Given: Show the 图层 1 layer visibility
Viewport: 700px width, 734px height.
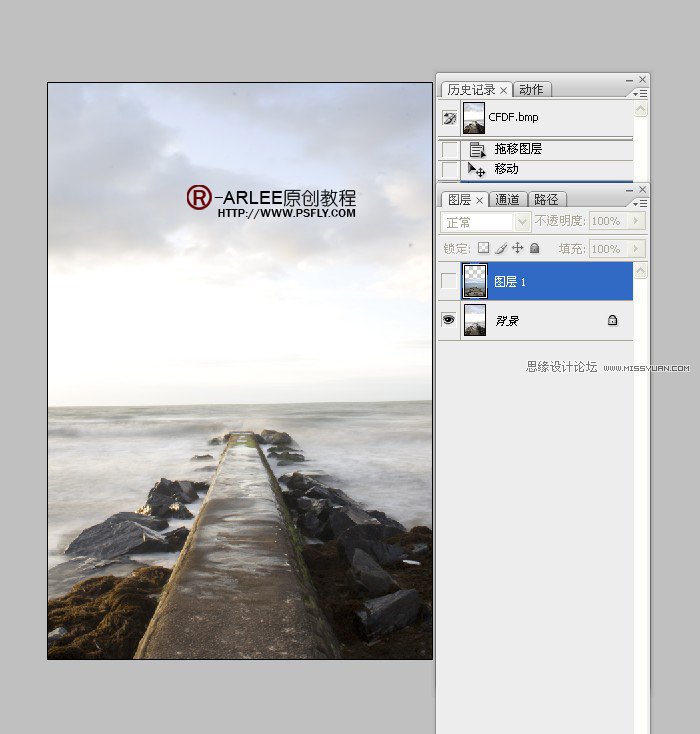Looking at the screenshot, I should click(x=449, y=281).
